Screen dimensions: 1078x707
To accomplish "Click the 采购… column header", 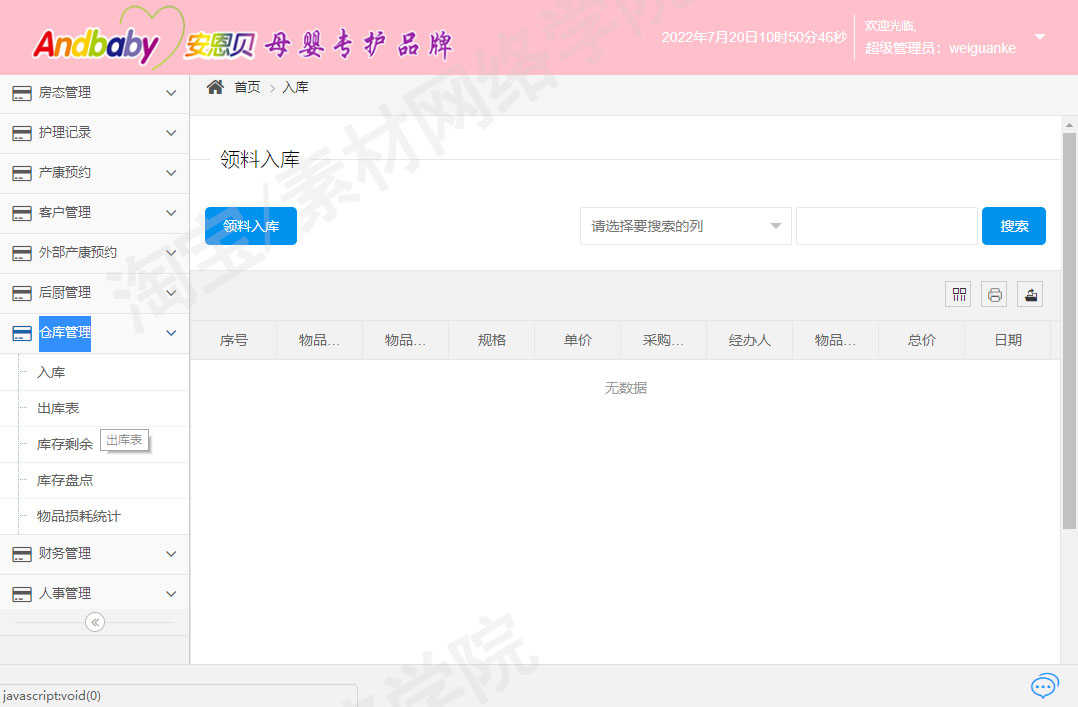I will pyautogui.click(x=663, y=340).
